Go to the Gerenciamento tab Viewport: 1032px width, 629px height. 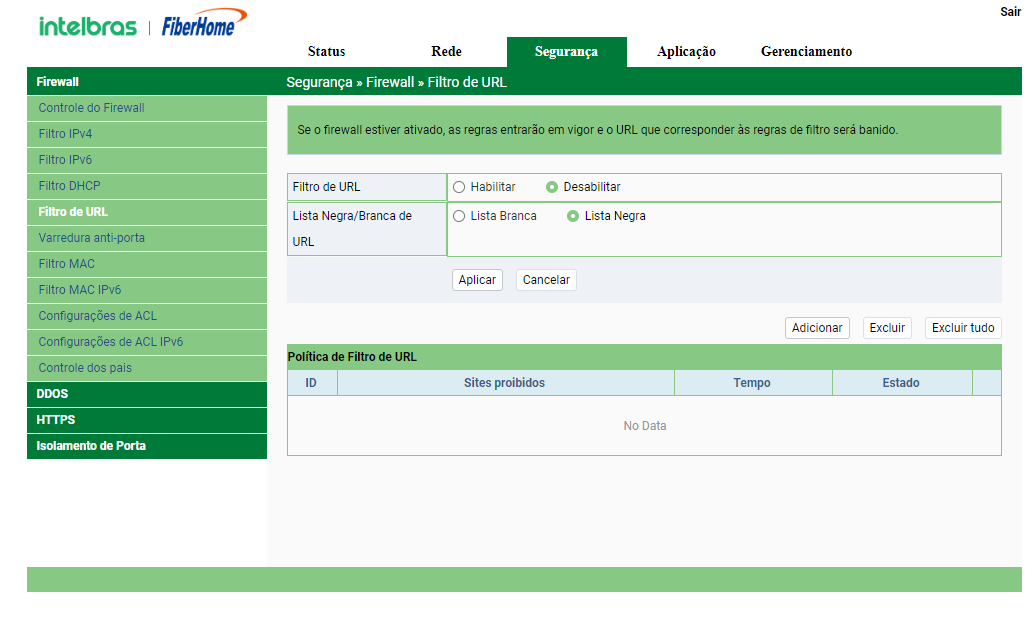point(806,51)
